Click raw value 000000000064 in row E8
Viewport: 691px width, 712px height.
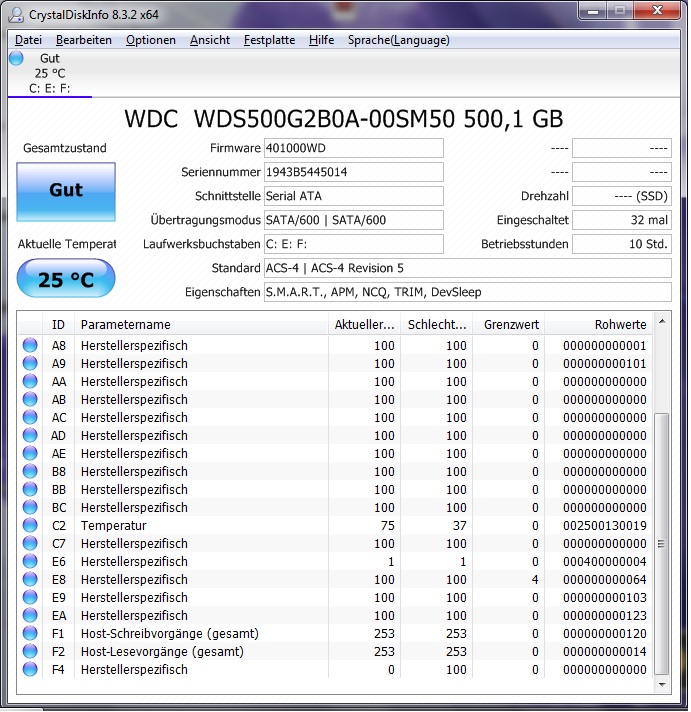coord(605,579)
